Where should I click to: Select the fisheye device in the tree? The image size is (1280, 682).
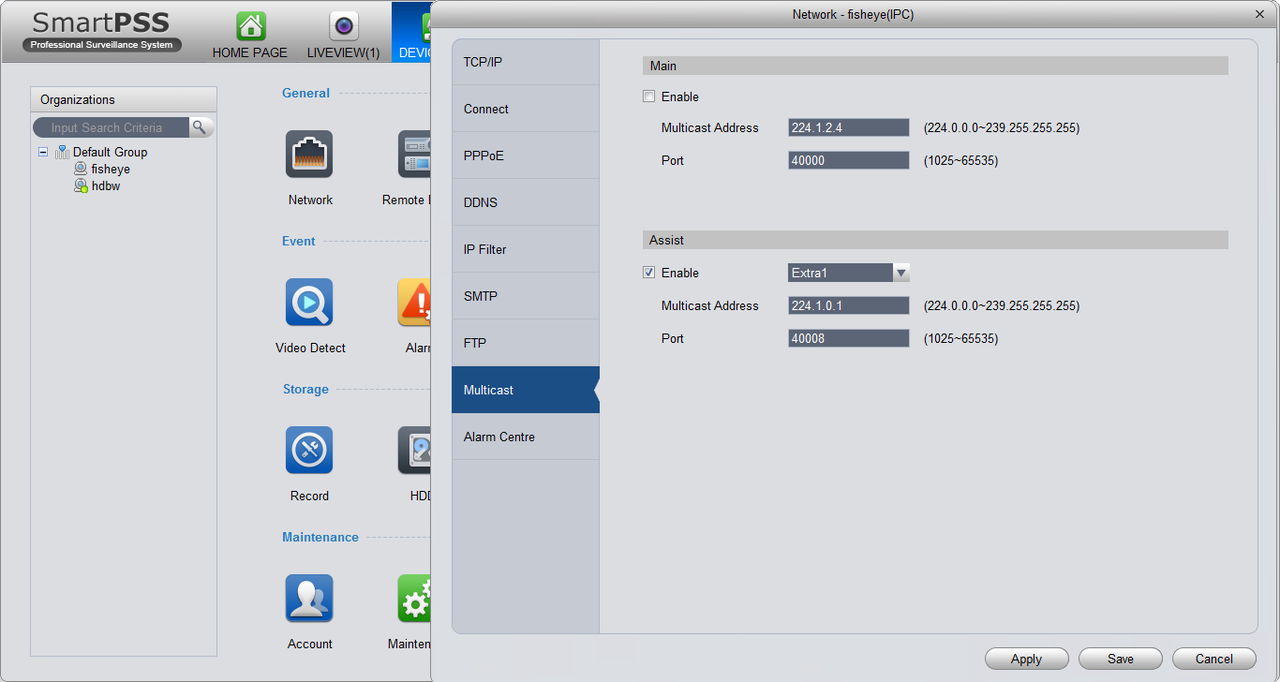coord(110,169)
